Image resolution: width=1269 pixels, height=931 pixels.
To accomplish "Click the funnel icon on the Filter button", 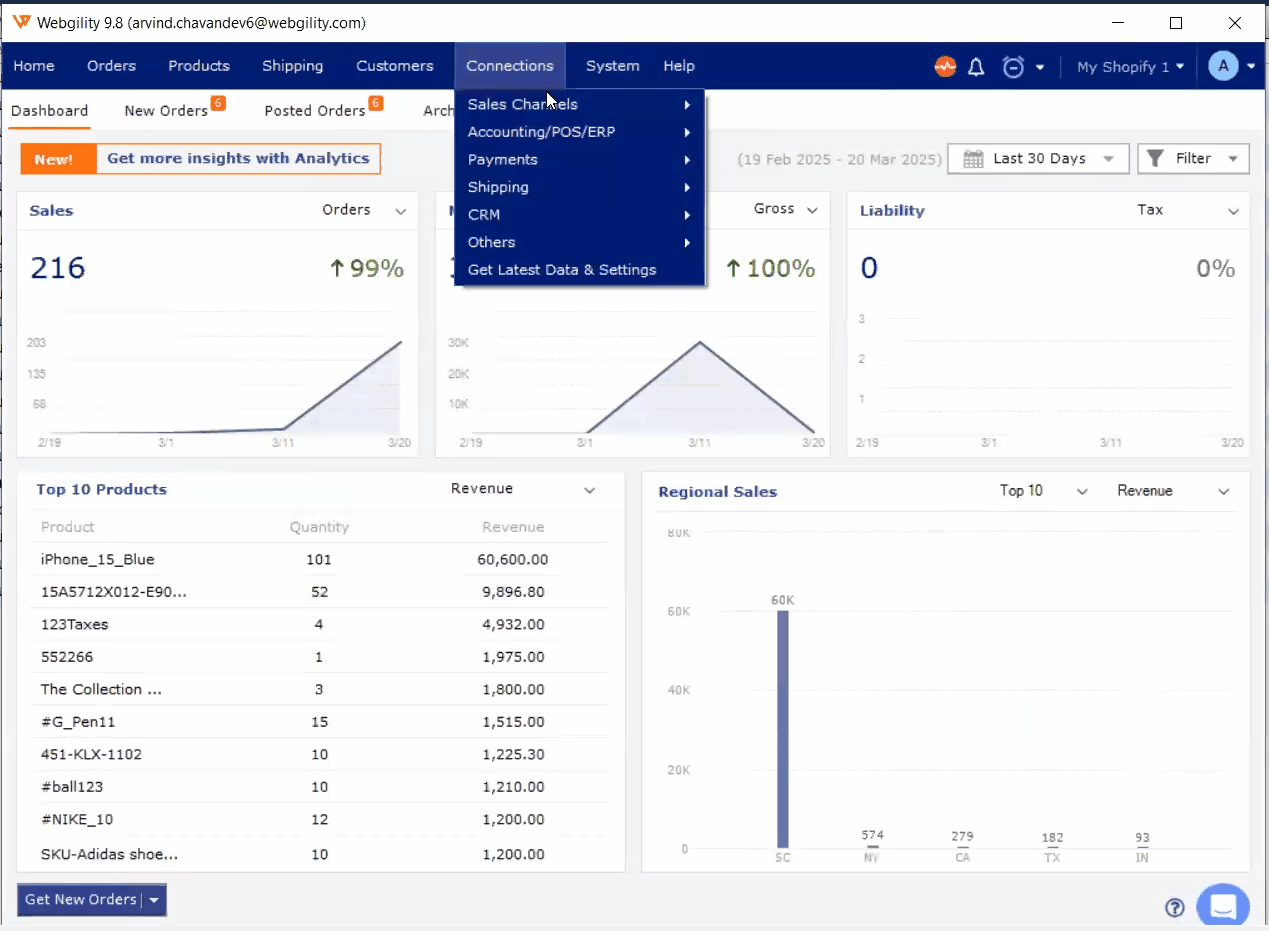I will pos(1155,159).
